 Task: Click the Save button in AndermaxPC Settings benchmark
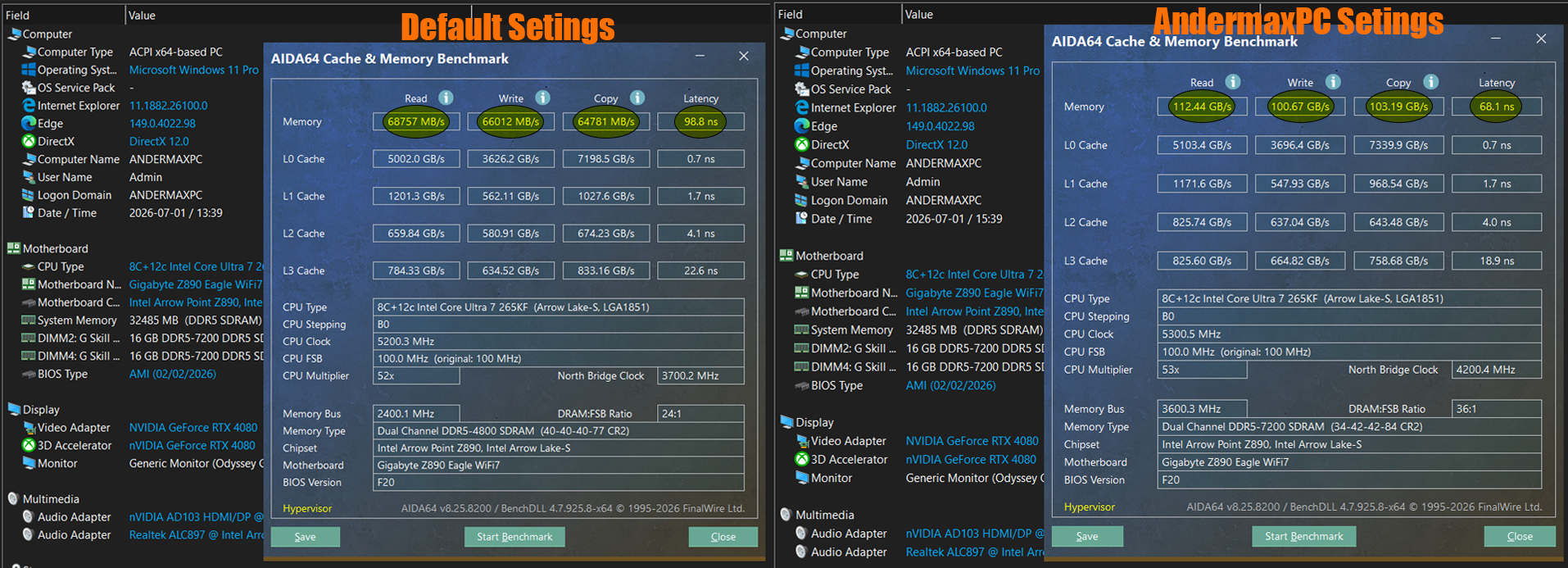tap(1087, 536)
